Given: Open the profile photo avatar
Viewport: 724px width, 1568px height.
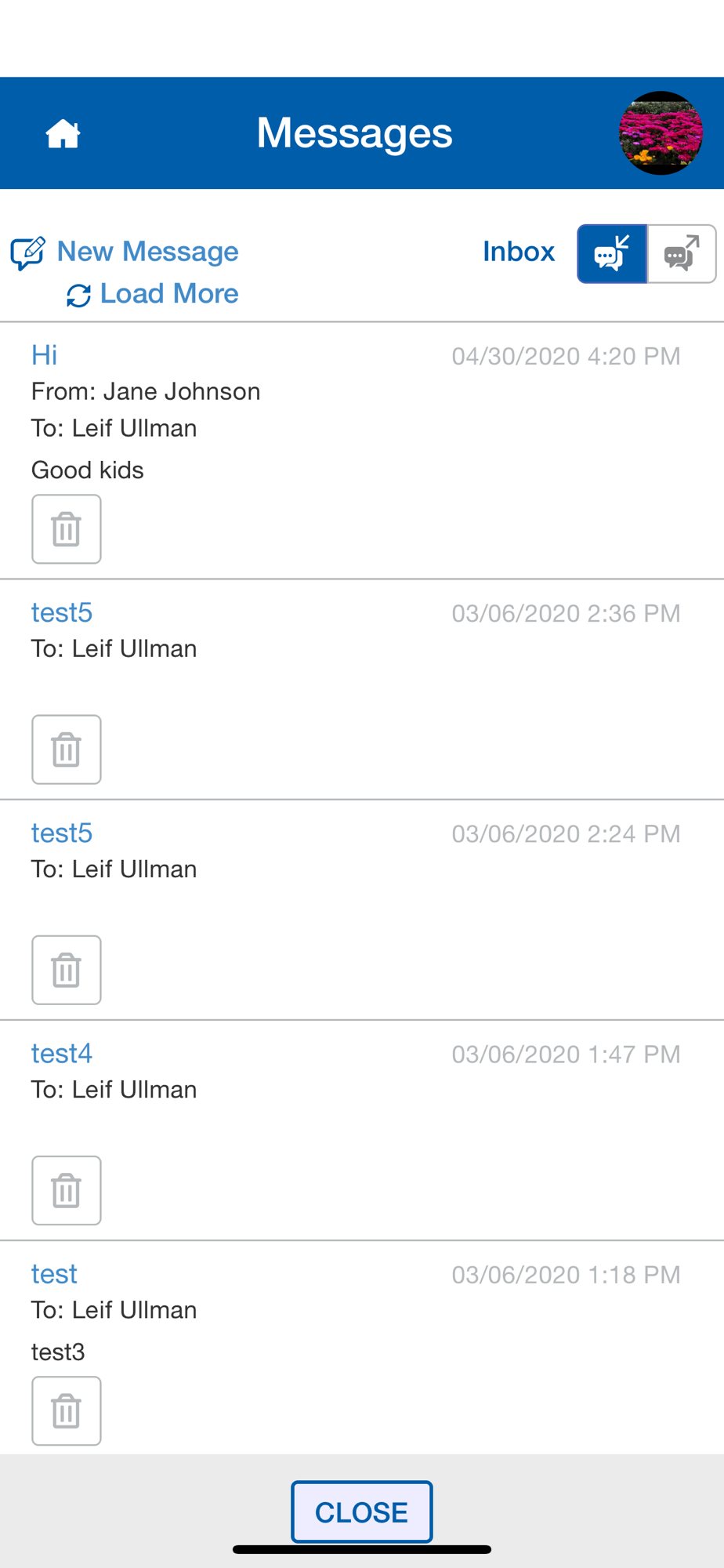Looking at the screenshot, I should pyautogui.click(x=661, y=133).
